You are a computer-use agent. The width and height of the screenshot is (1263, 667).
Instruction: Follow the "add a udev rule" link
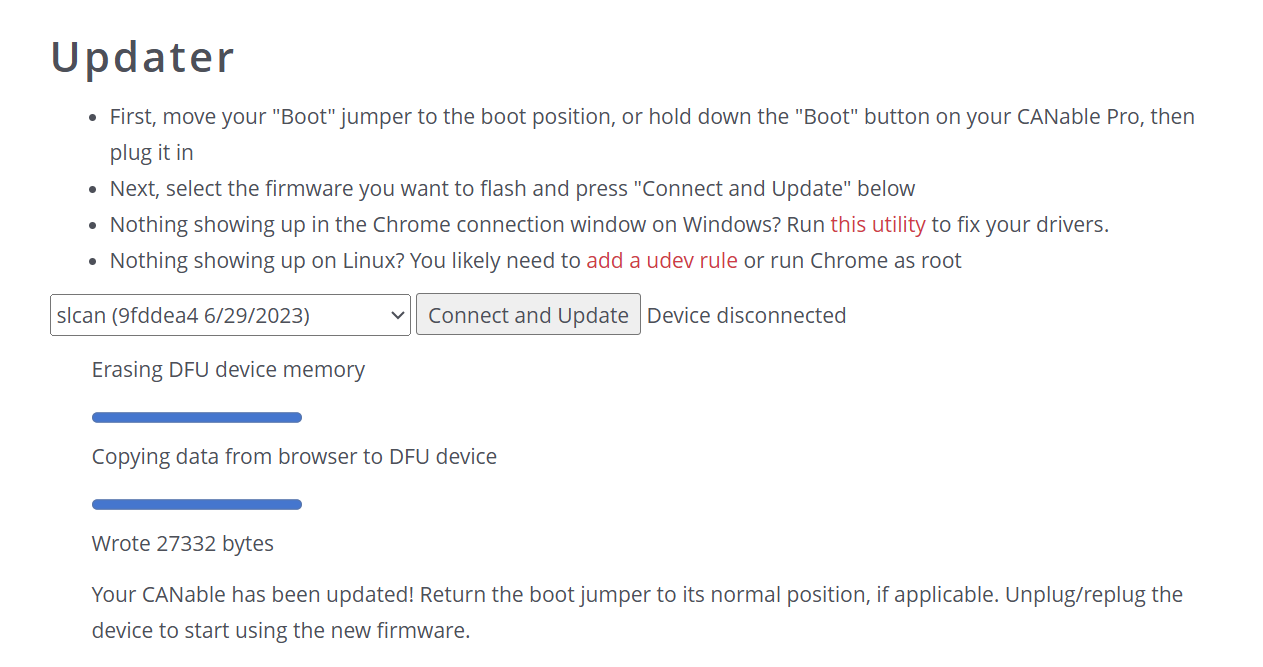(x=661, y=260)
